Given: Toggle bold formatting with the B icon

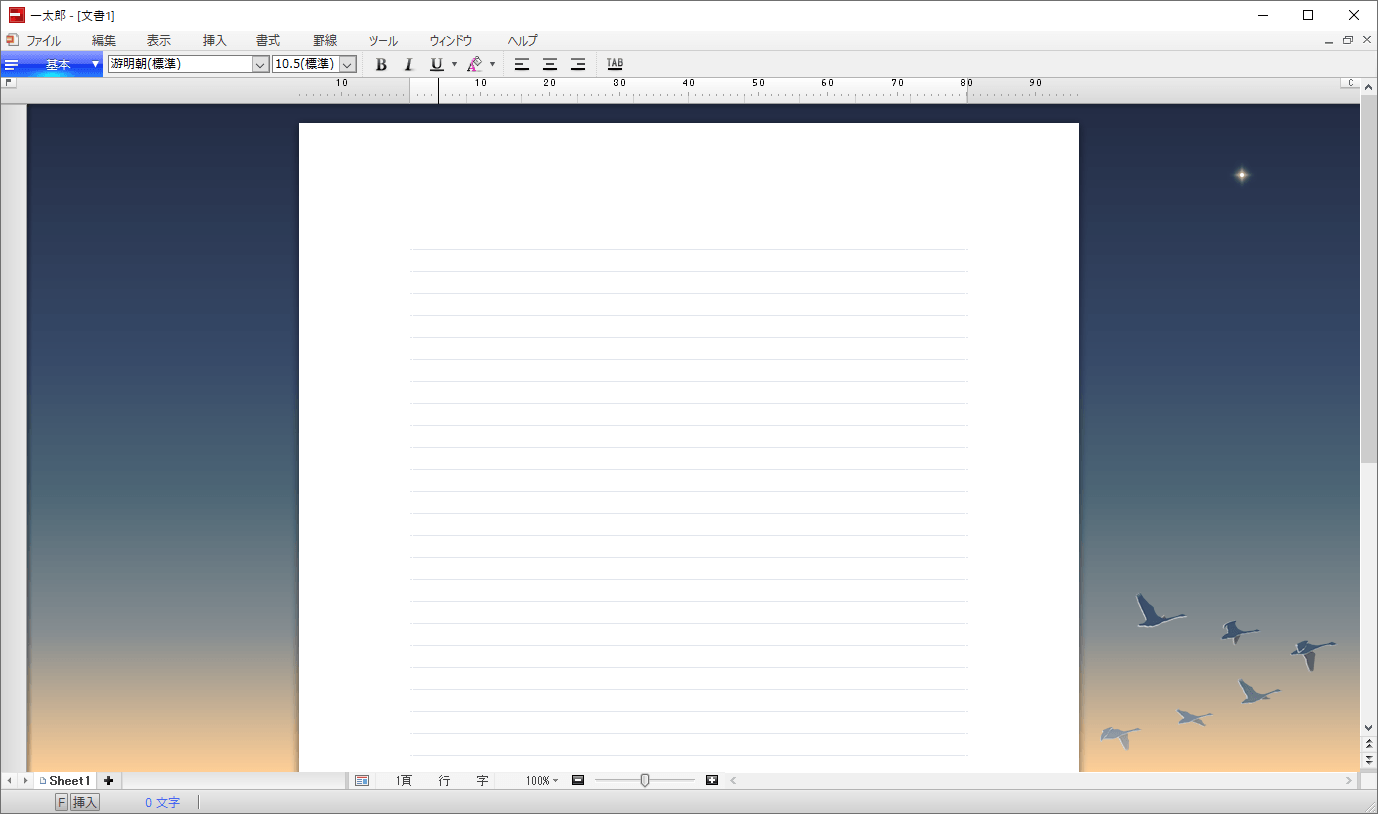Looking at the screenshot, I should pos(381,65).
